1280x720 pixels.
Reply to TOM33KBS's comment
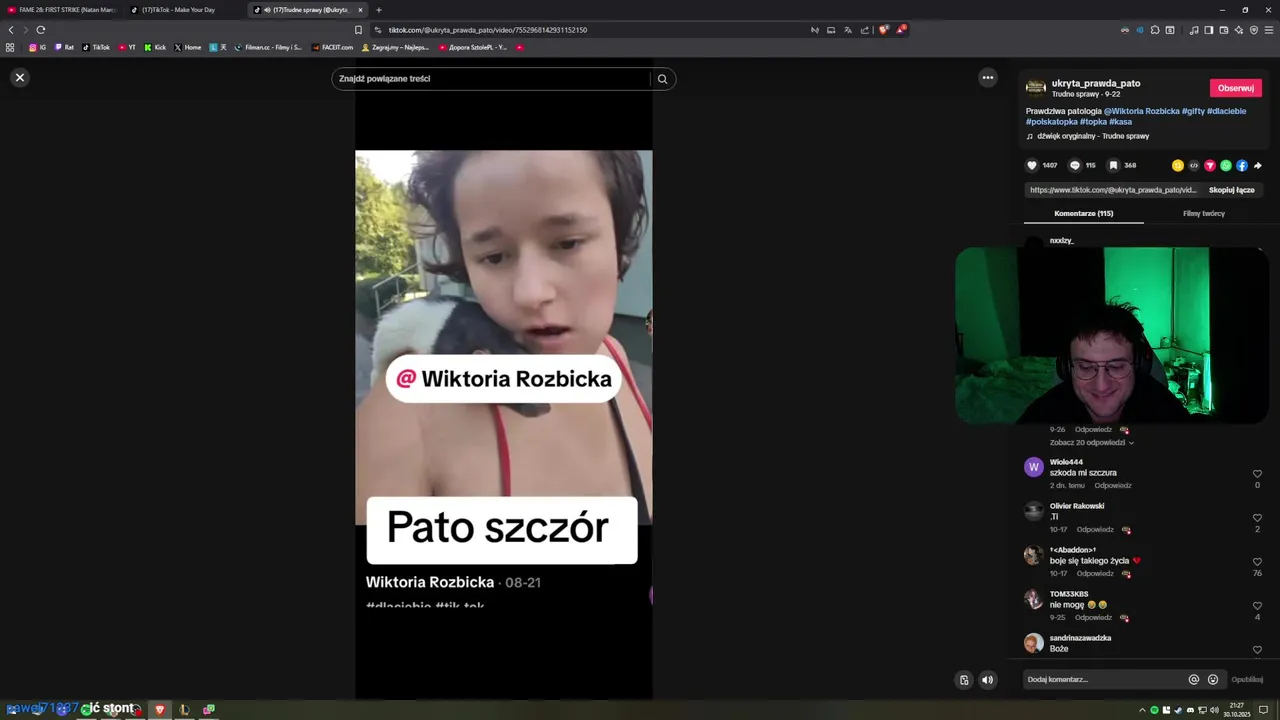(1093, 618)
